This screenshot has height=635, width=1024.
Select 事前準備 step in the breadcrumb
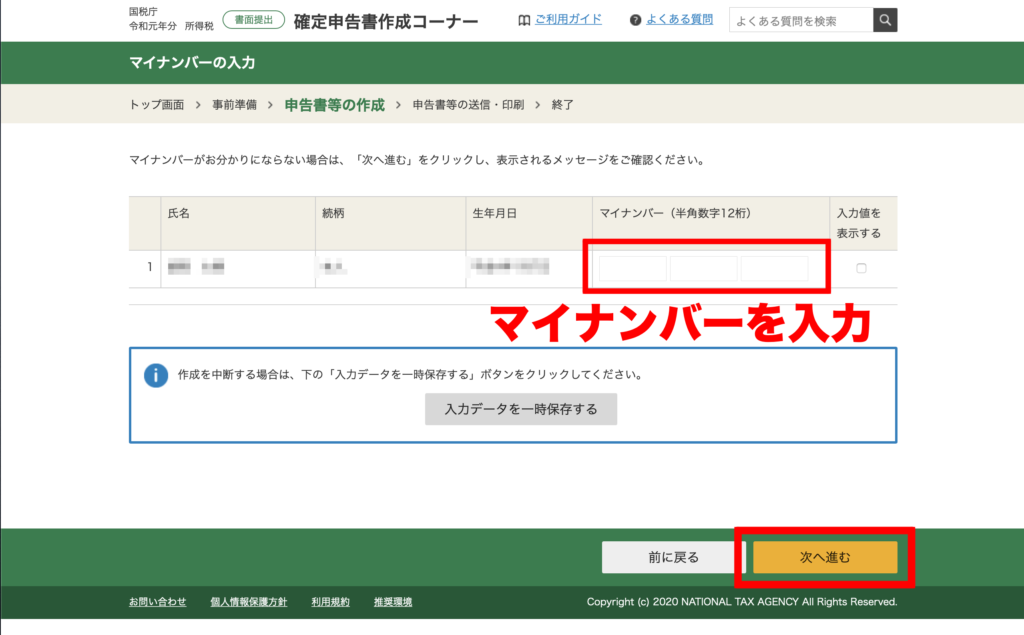tap(234, 105)
